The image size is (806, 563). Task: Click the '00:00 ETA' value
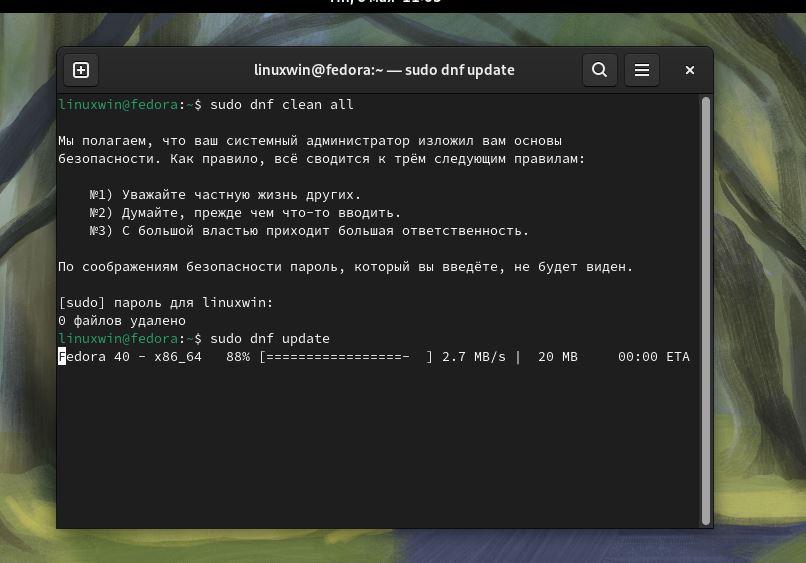[653, 357]
